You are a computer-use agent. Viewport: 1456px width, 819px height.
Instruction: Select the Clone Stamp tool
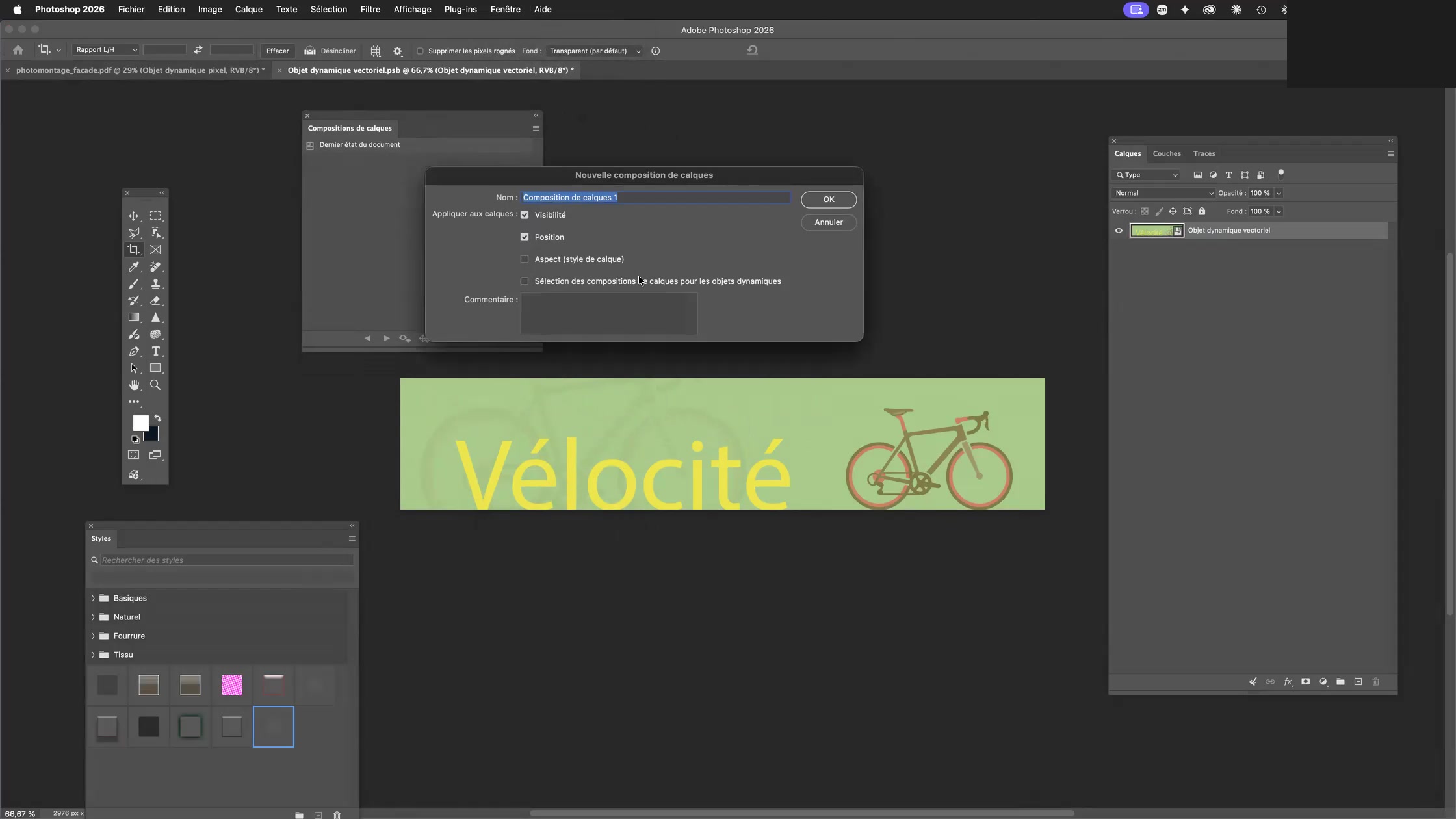click(155, 284)
